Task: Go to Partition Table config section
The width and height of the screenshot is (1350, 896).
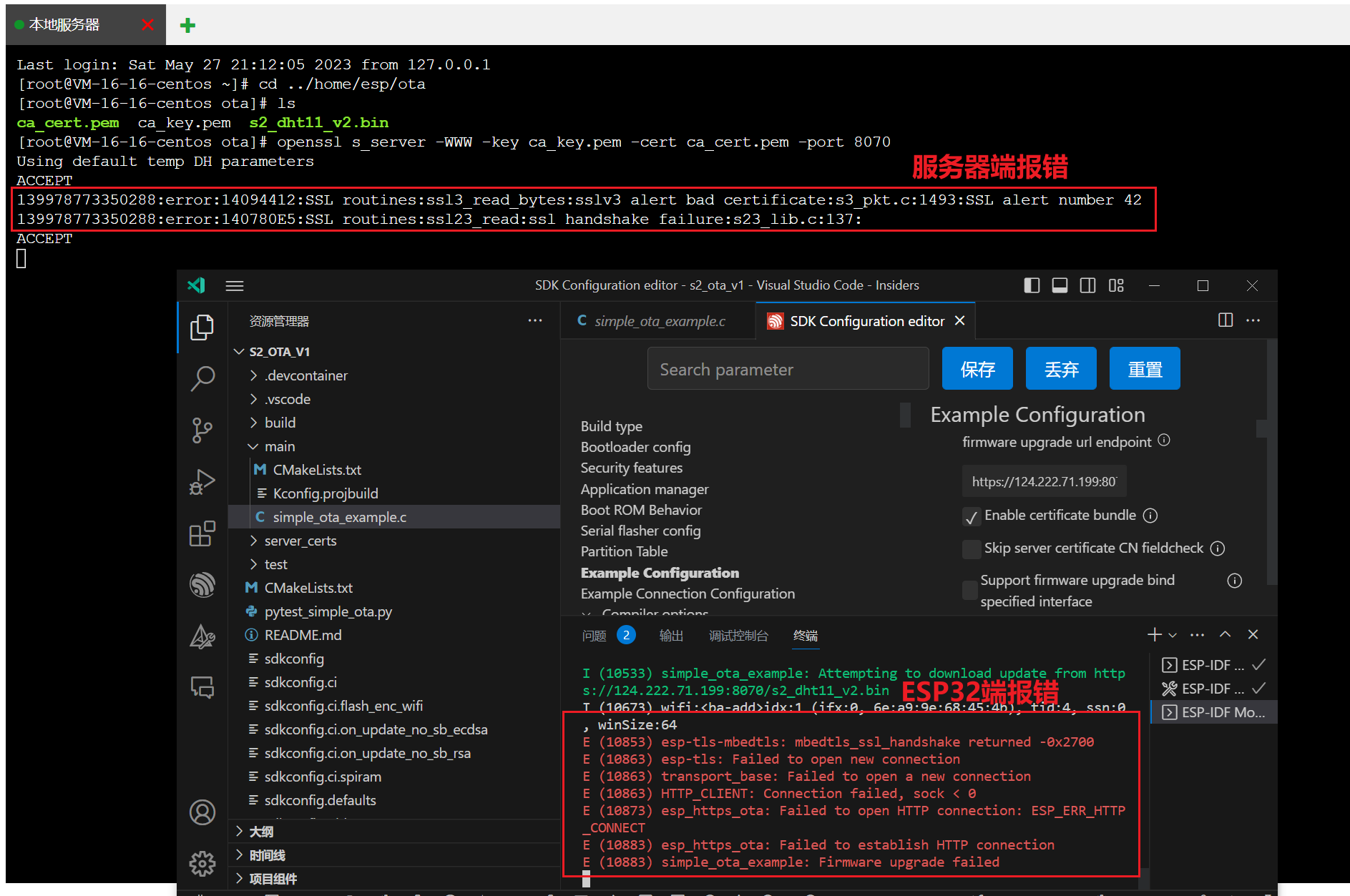Action: [625, 551]
